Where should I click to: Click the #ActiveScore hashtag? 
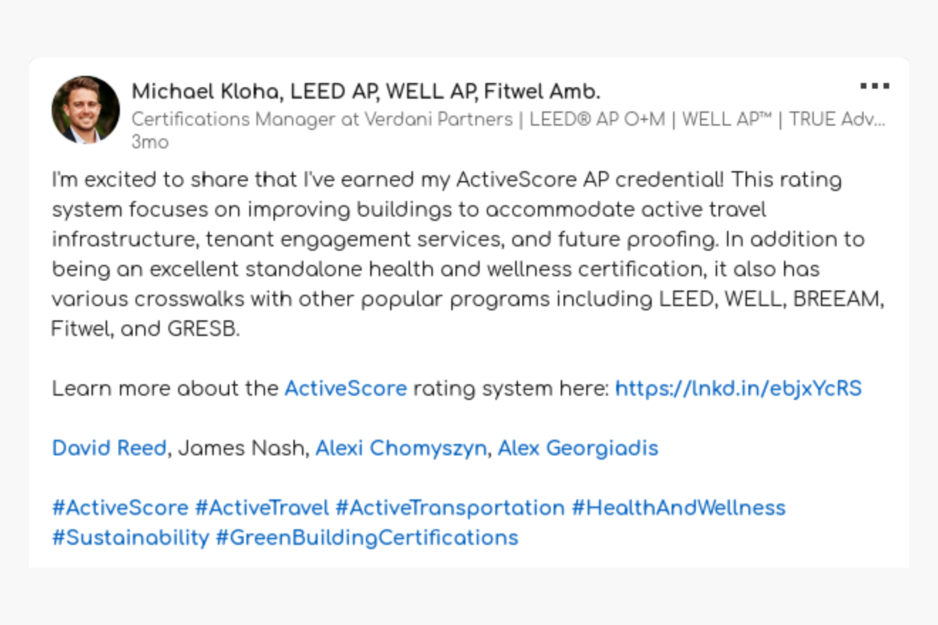click(x=120, y=508)
